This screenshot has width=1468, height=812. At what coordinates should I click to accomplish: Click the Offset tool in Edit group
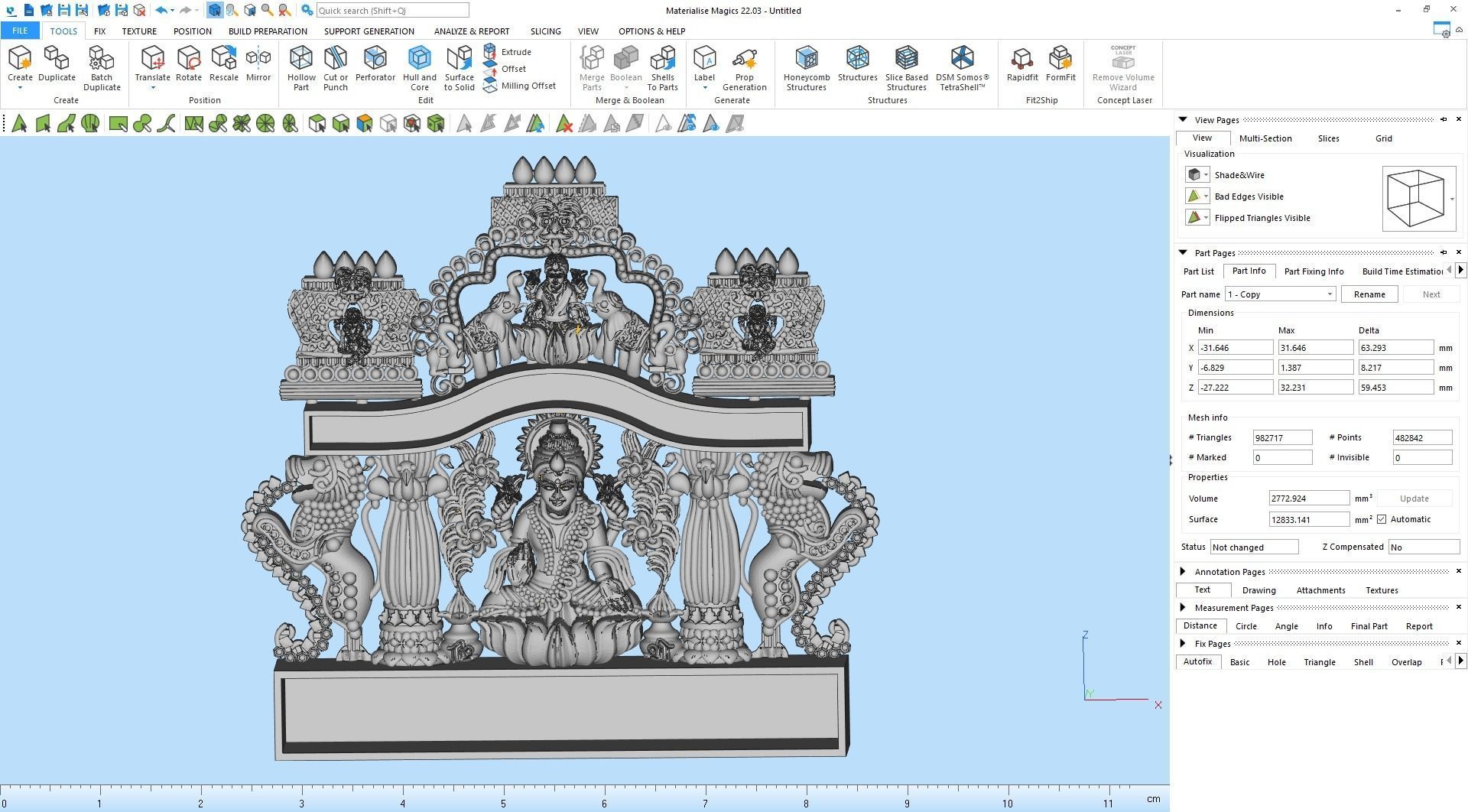(505, 69)
